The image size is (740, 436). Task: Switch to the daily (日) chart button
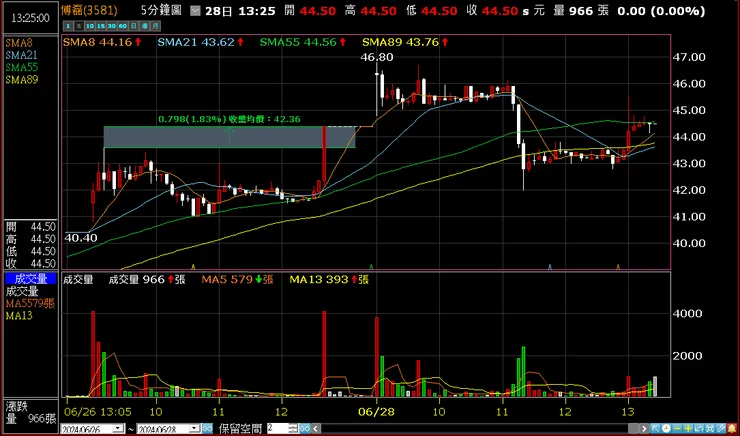tap(134, 26)
